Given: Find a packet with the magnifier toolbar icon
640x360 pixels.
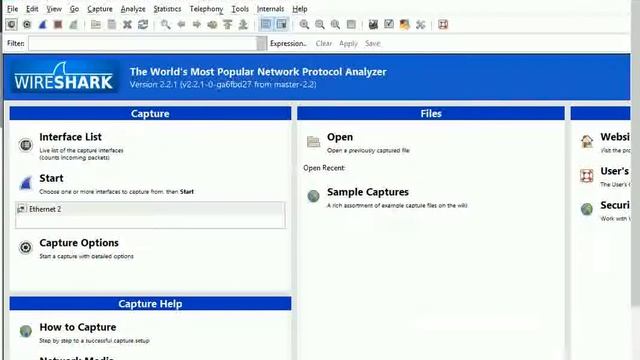Looking at the screenshot, I should pyautogui.click(x=165, y=24).
